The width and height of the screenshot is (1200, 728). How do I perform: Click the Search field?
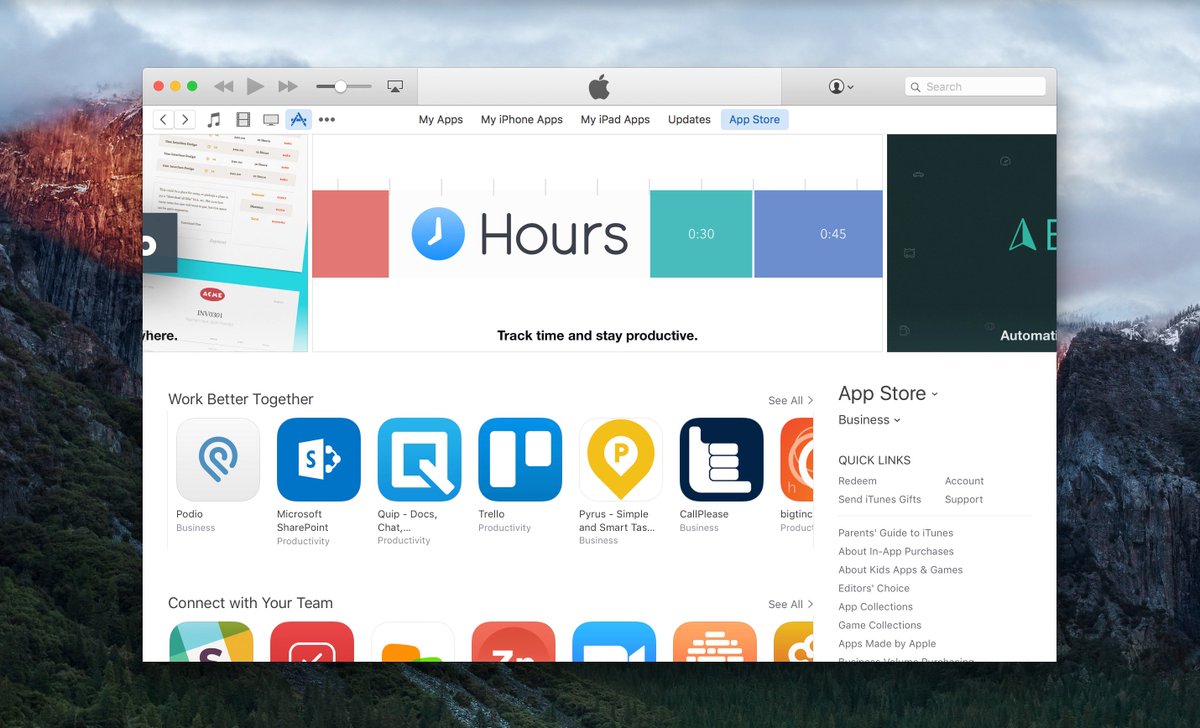[975, 87]
